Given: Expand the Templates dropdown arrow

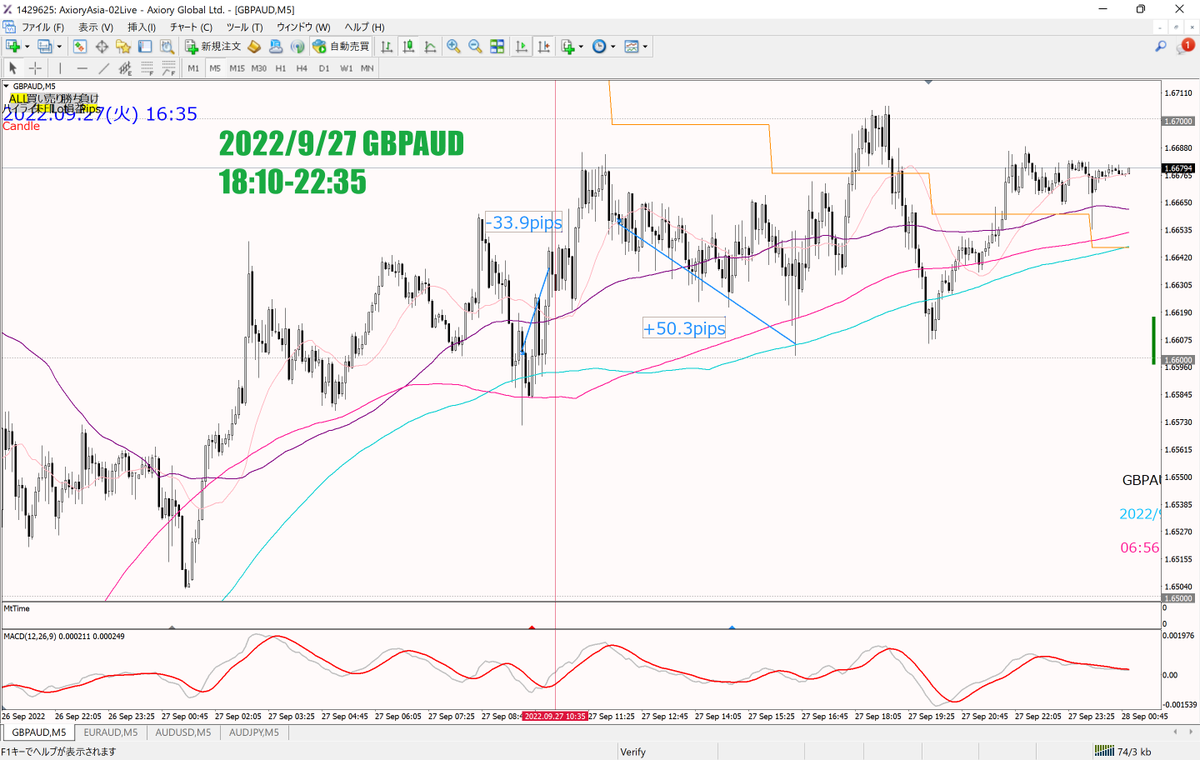Looking at the screenshot, I should (x=645, y=47).
